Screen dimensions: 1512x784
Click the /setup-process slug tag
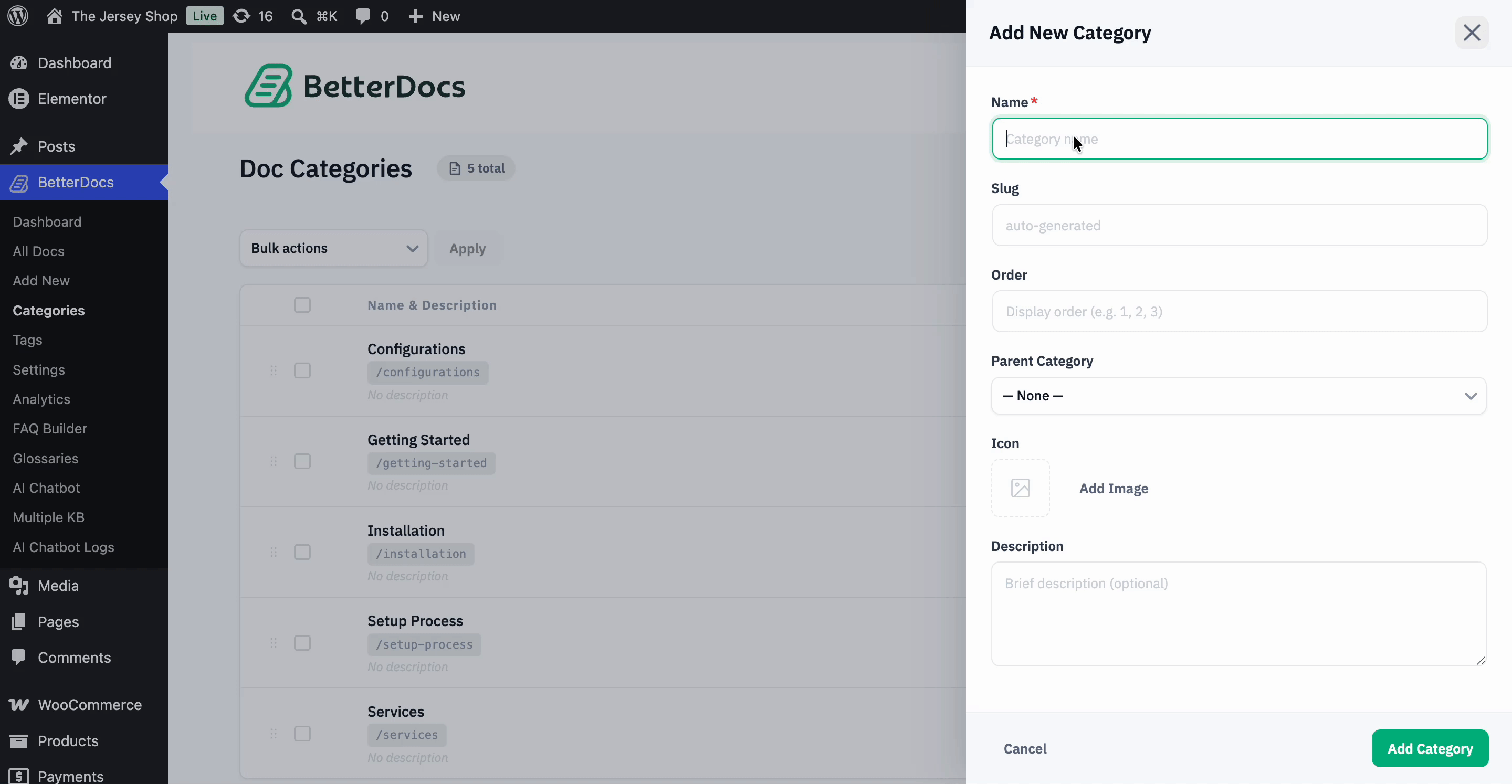[424, 644]
